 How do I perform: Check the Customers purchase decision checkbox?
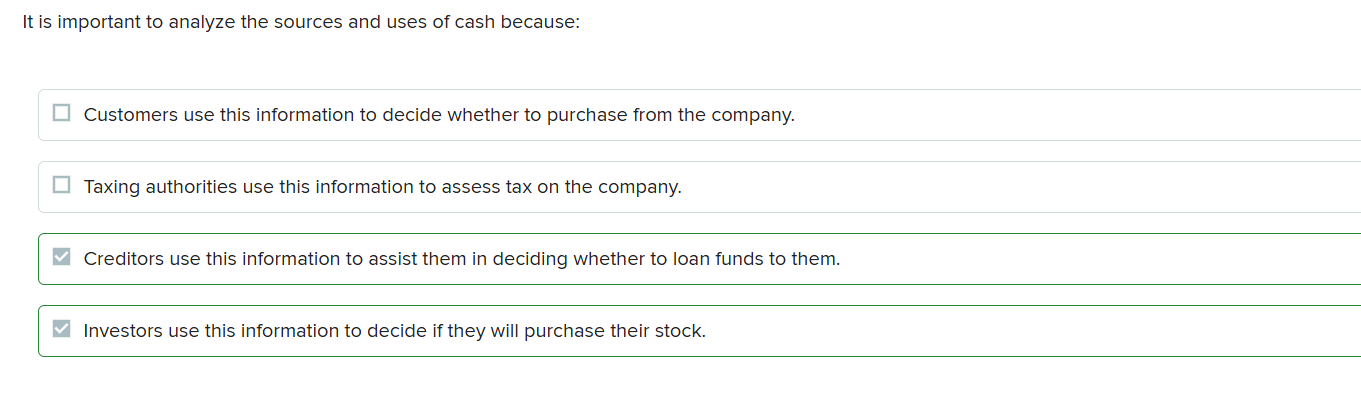pos(62,114)
